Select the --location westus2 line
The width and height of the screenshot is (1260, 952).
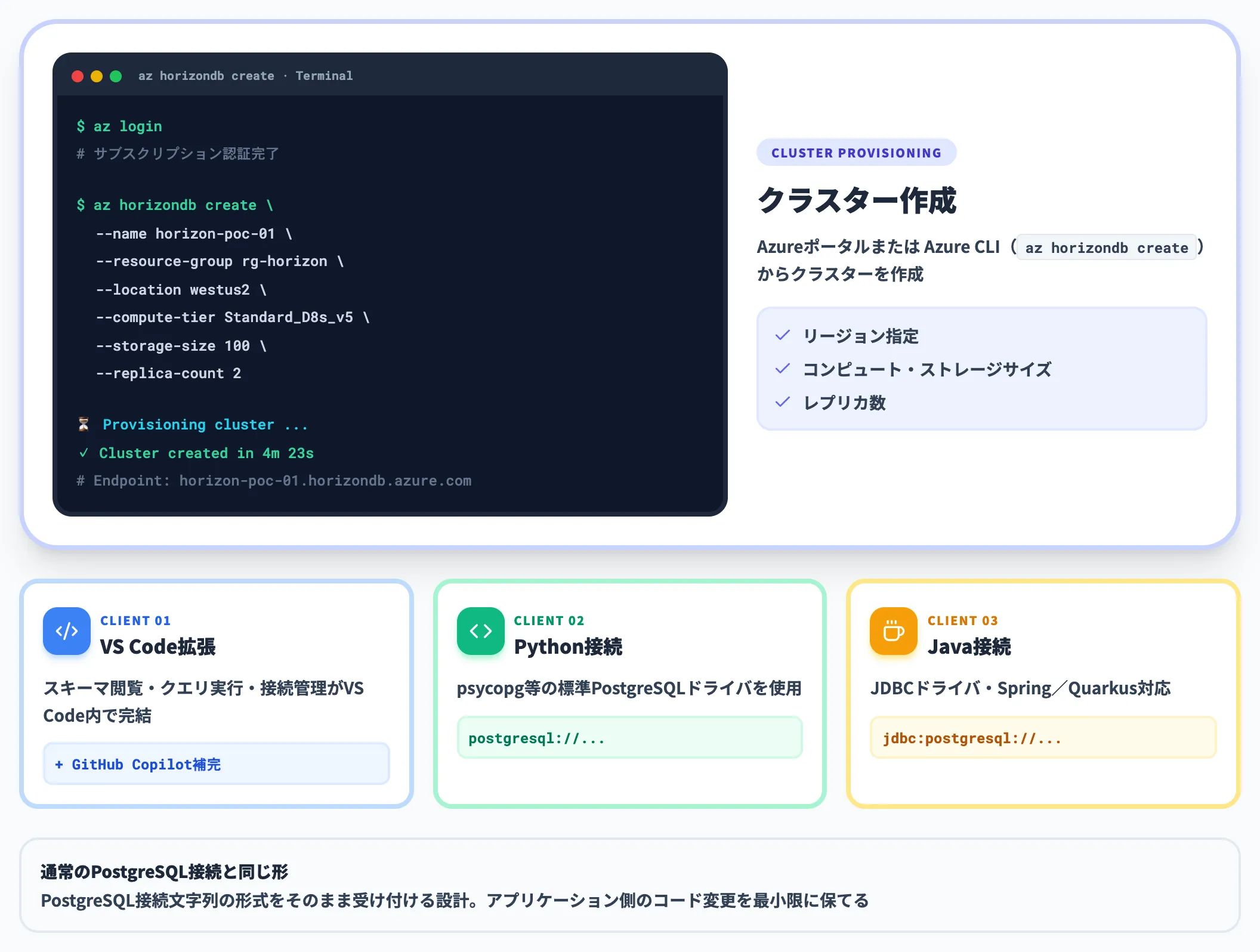[181, 289]
